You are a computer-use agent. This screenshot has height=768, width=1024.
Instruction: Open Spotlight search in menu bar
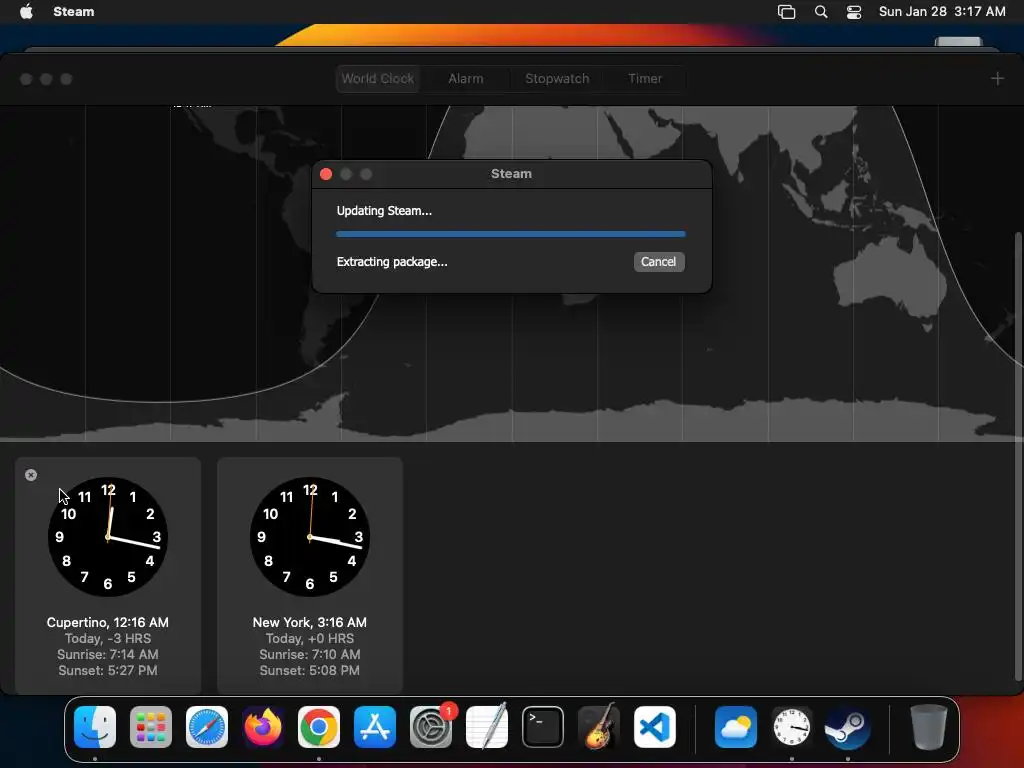821,12
